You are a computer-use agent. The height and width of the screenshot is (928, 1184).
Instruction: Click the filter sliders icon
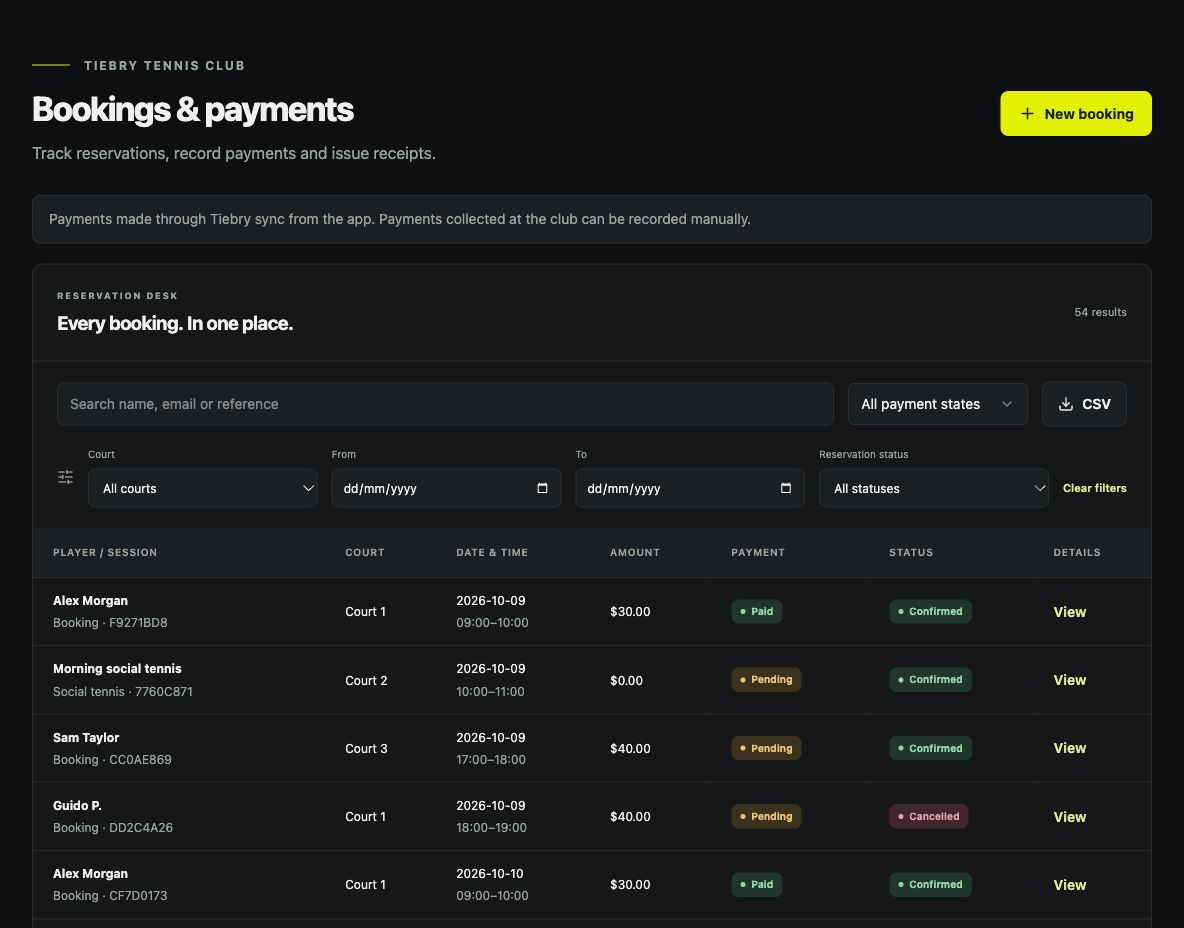[66, 476]
